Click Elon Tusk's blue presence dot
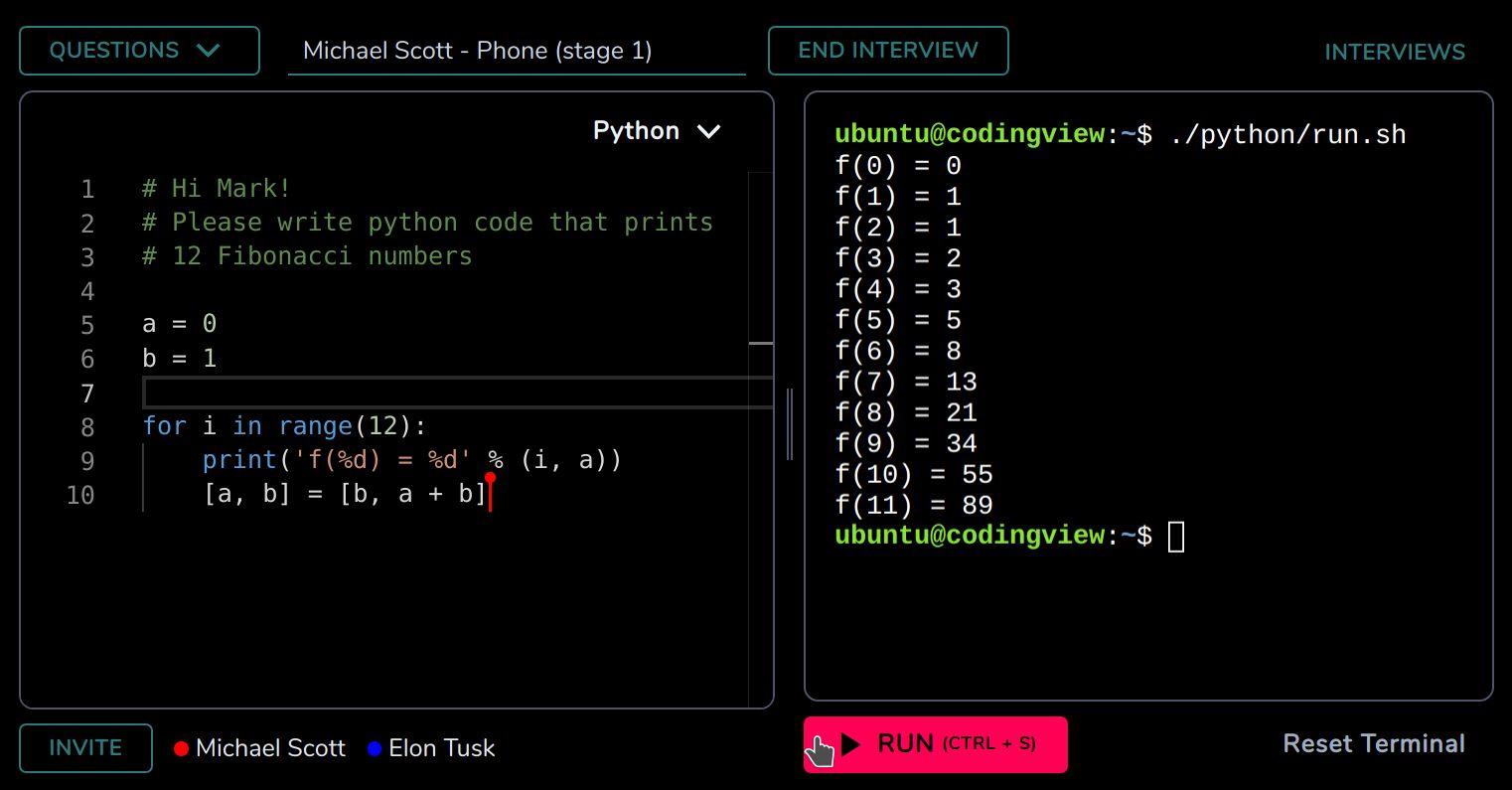Image resolution: width=1512 pixels, height=790 pixels. coord(375,748)
